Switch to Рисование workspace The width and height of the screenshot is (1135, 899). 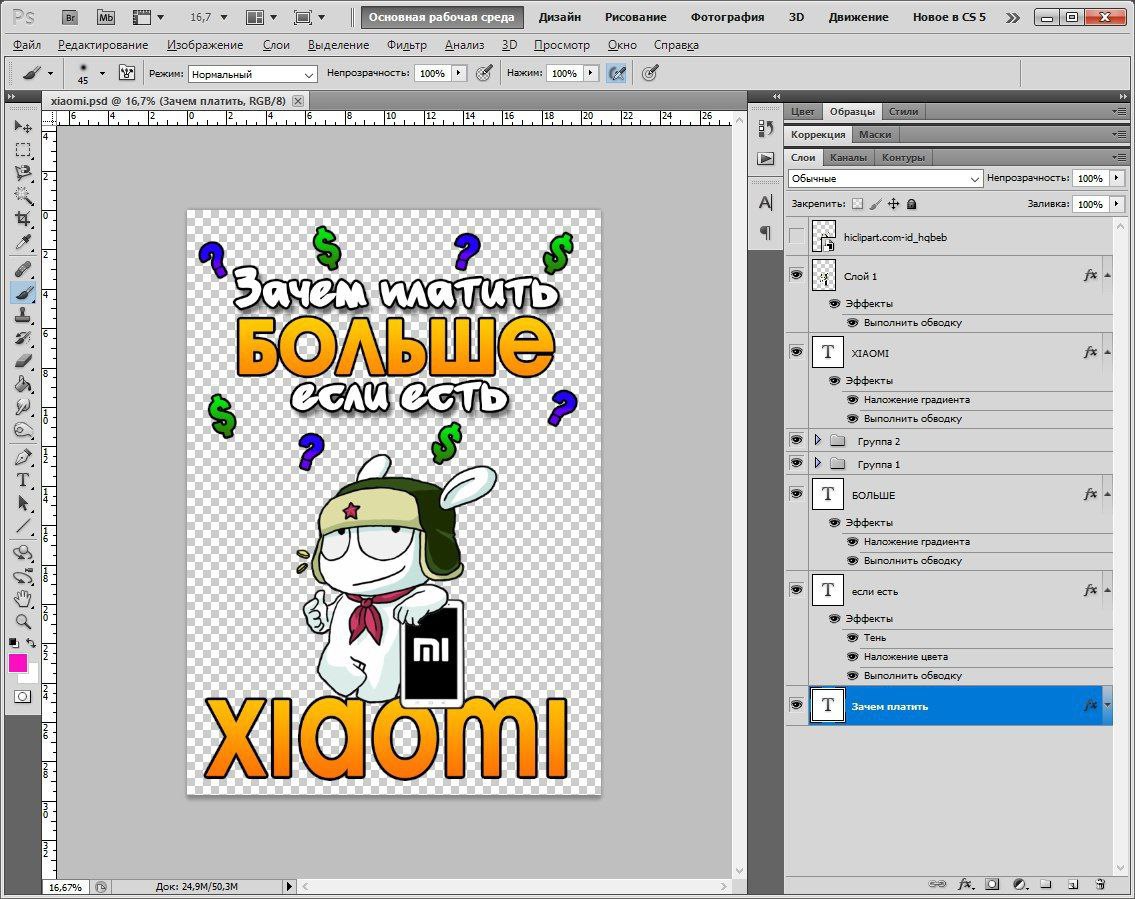tap(636, 17)
